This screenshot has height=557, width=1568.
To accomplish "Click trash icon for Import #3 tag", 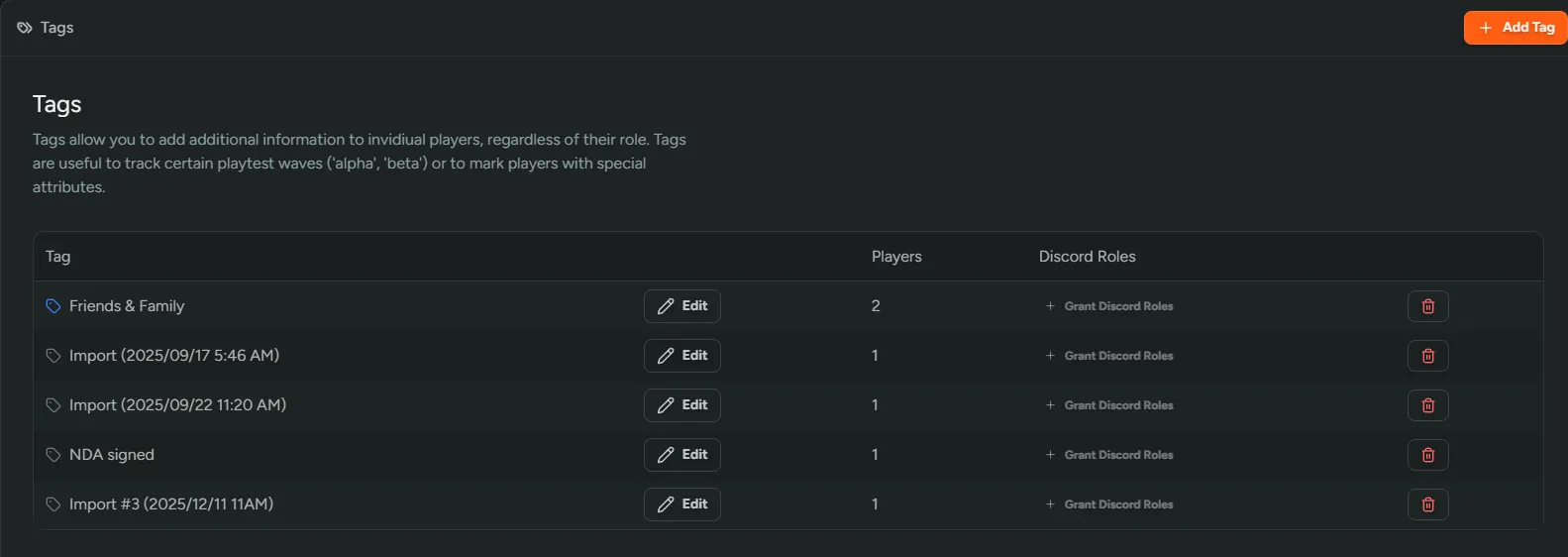I will [1427, 504].
